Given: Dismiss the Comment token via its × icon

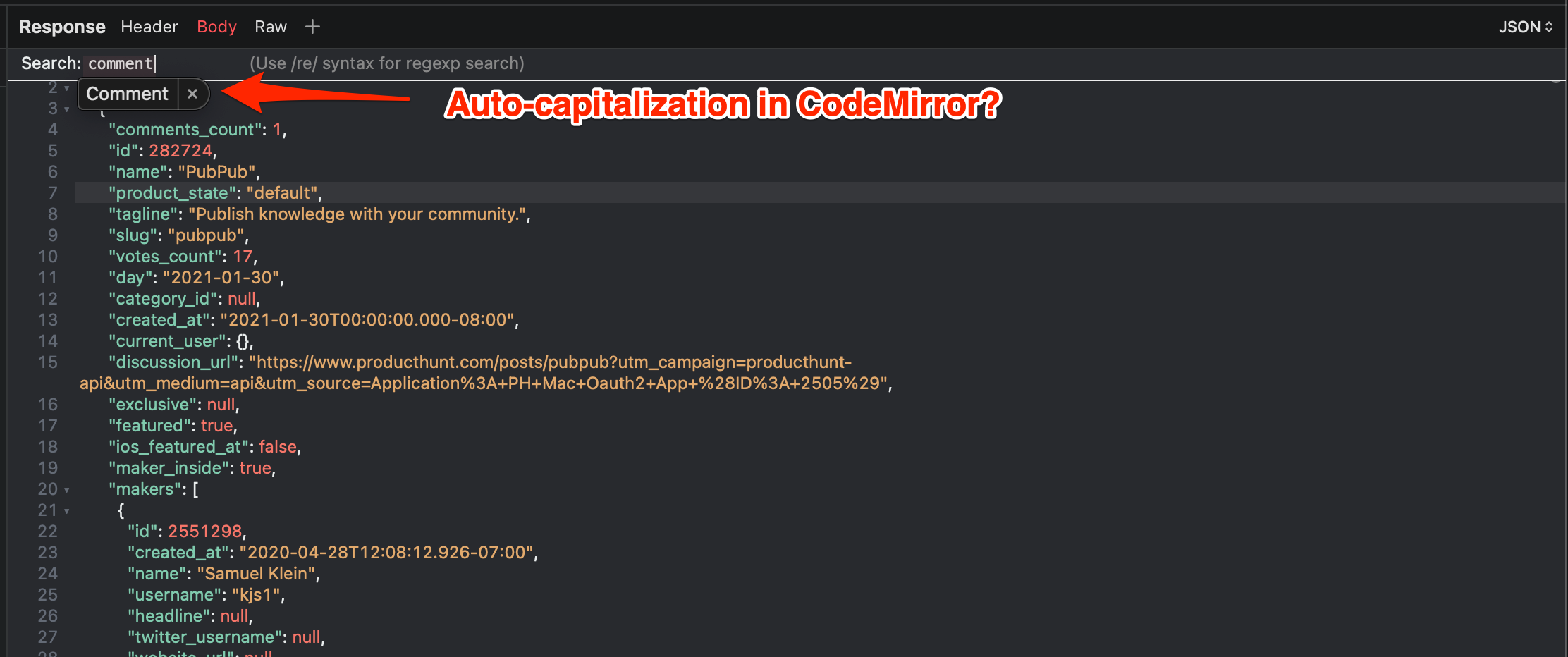Looking at the screenshot, I should click(192, 93).
